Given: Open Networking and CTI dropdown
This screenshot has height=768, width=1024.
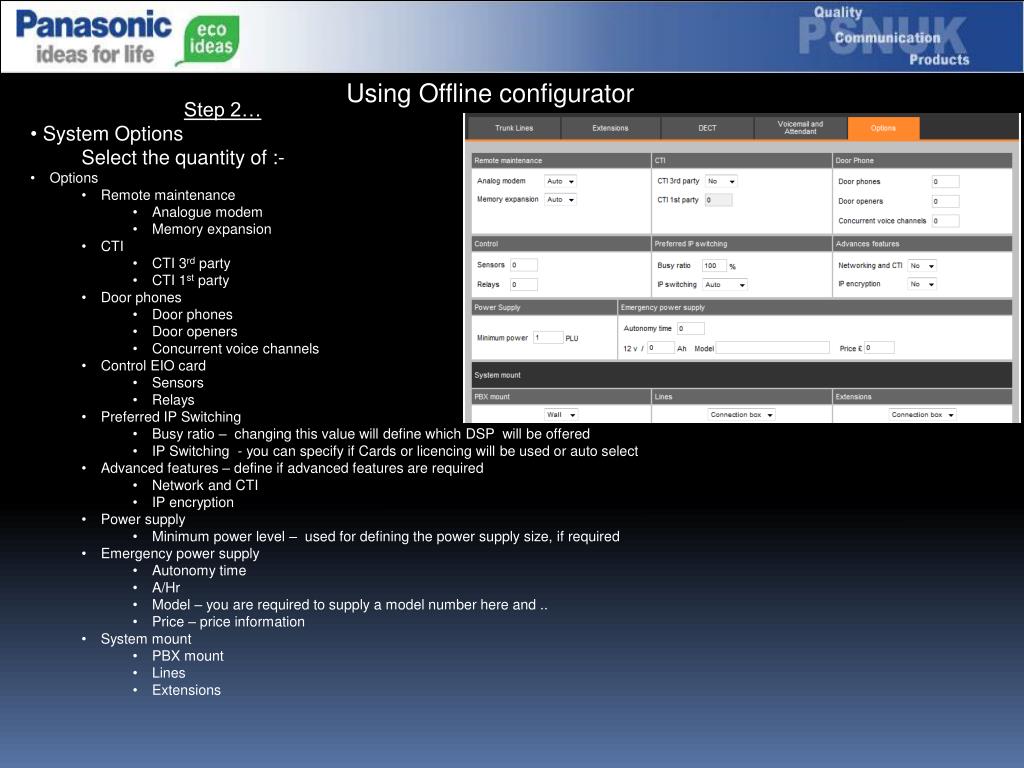Looking at the screenshot, I should (x=923, y=266).
